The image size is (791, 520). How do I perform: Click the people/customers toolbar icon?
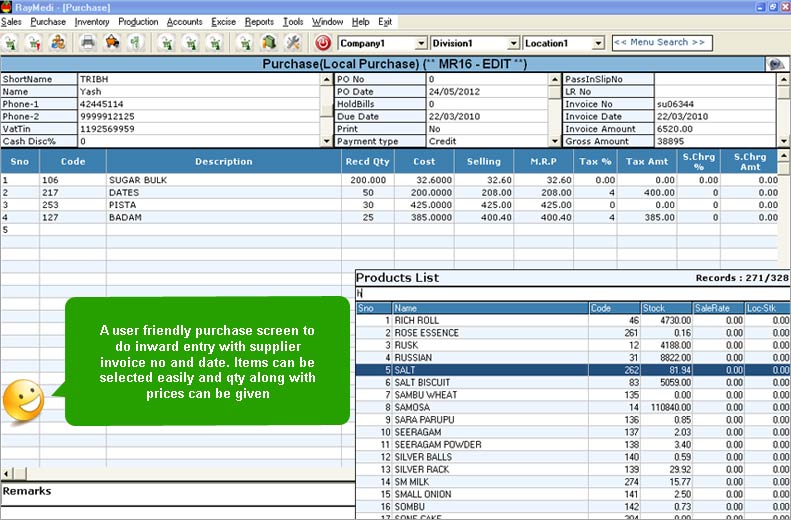[x=58, y=43]
